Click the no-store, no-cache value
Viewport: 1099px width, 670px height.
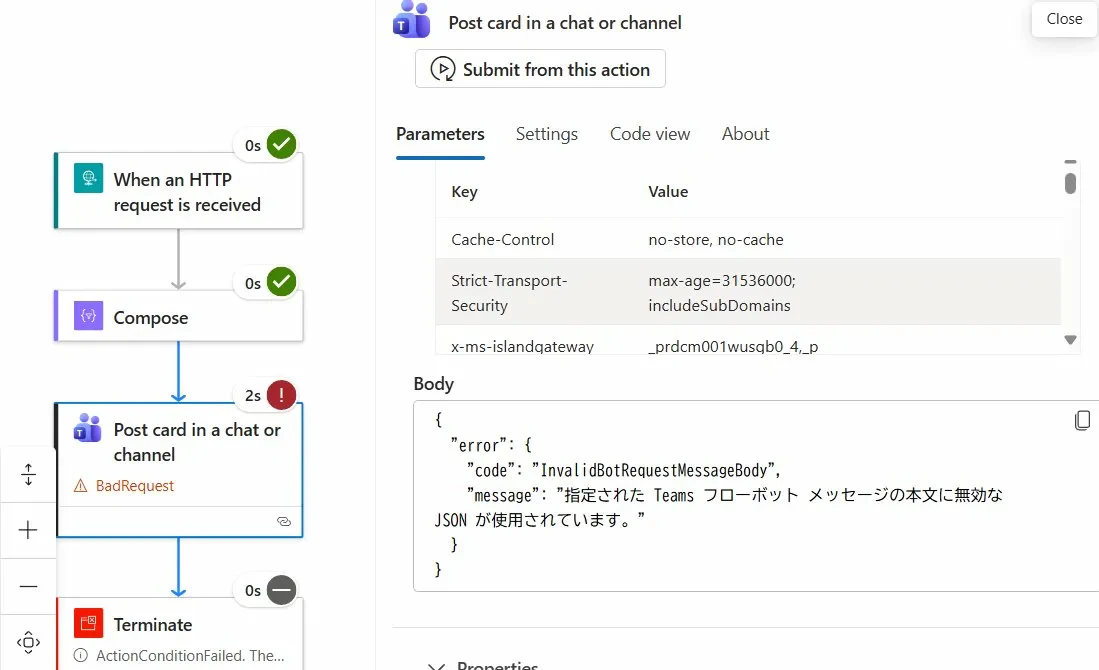tap(716, 240)
